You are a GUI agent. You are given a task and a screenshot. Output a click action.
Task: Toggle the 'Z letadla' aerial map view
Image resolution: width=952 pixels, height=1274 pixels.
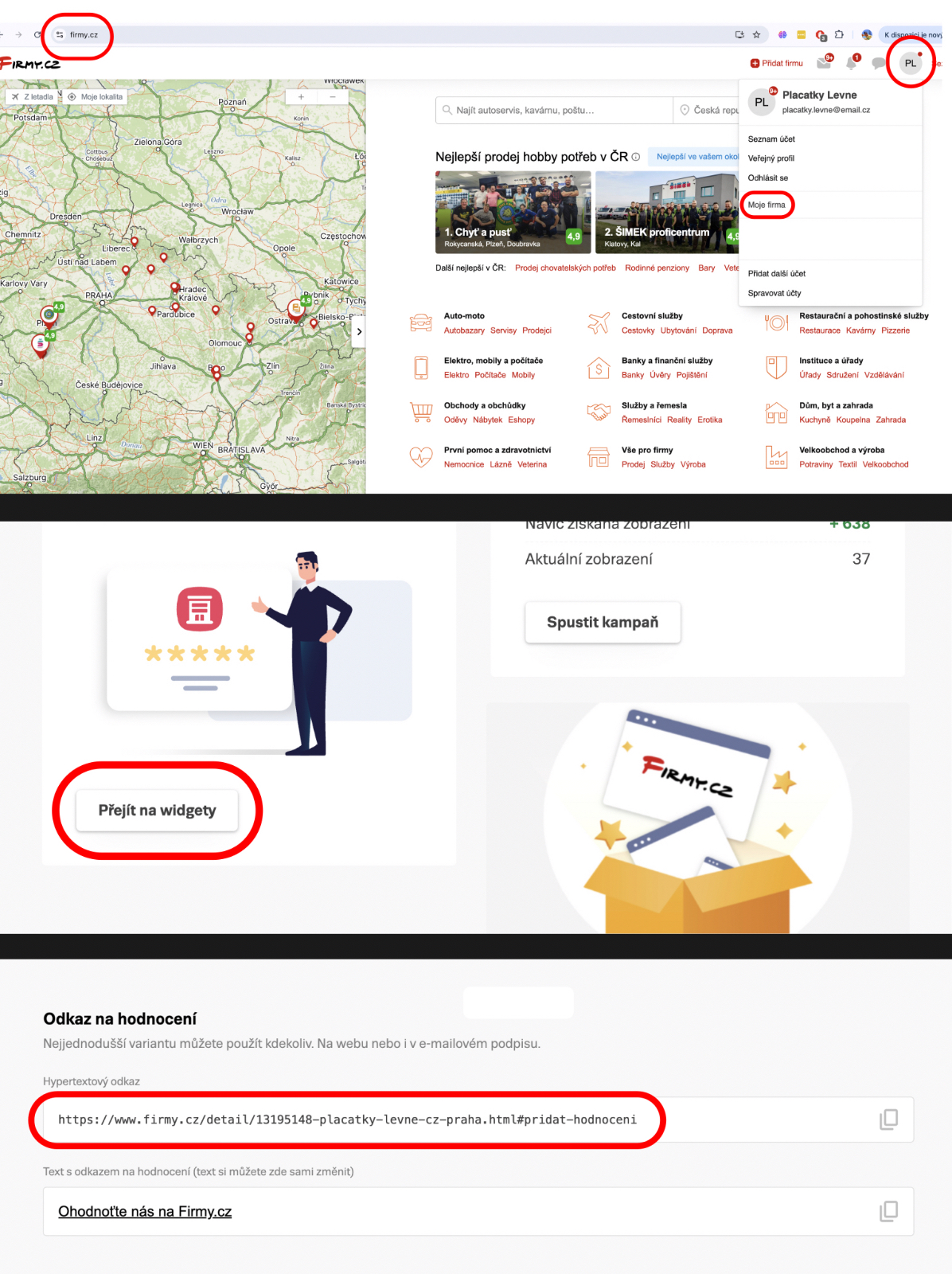pyautogui.click(x=33, y=96)
